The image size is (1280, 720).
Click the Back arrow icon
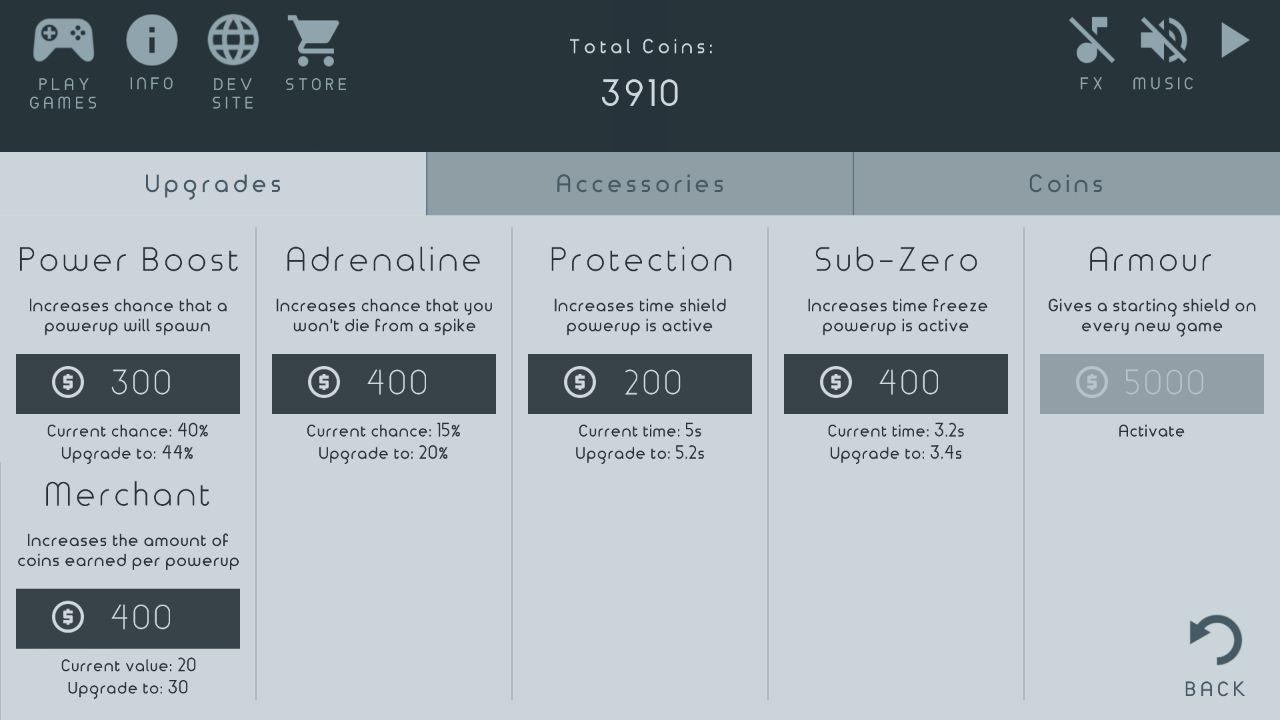click(1215, 641)
